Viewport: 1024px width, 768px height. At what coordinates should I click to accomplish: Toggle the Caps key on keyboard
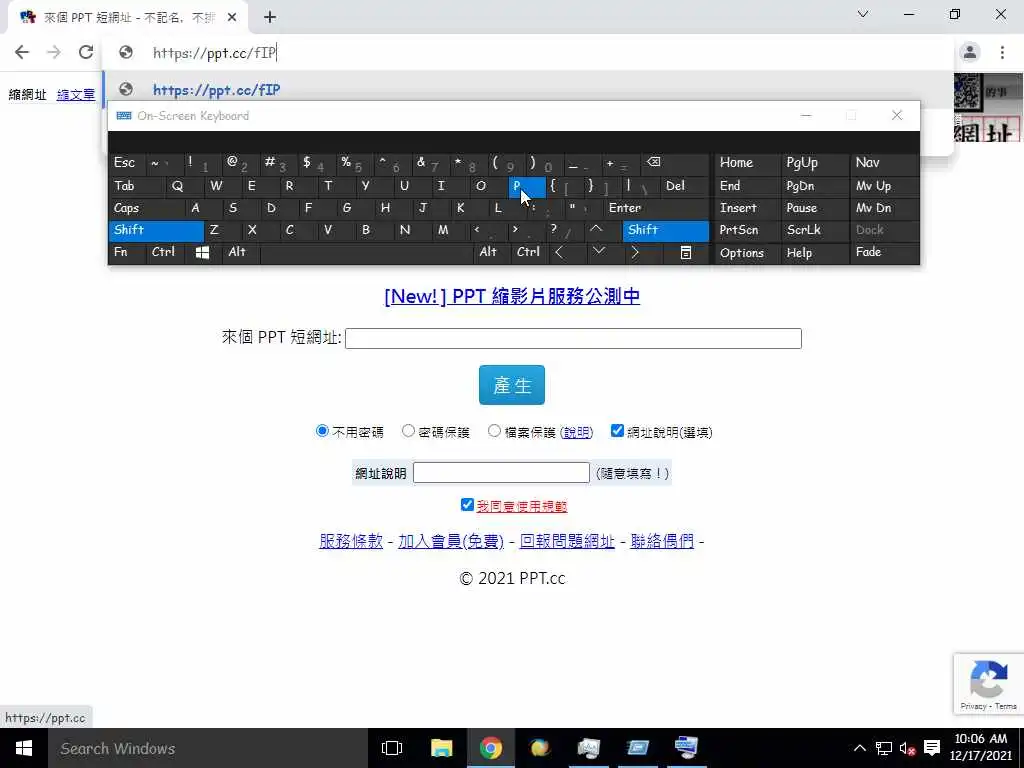click(x=147, y=208)
